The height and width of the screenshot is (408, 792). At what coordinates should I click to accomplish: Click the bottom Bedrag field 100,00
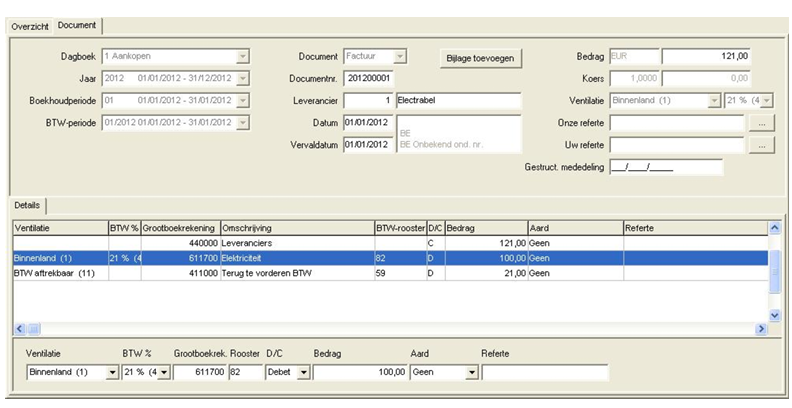coord(360,372)
